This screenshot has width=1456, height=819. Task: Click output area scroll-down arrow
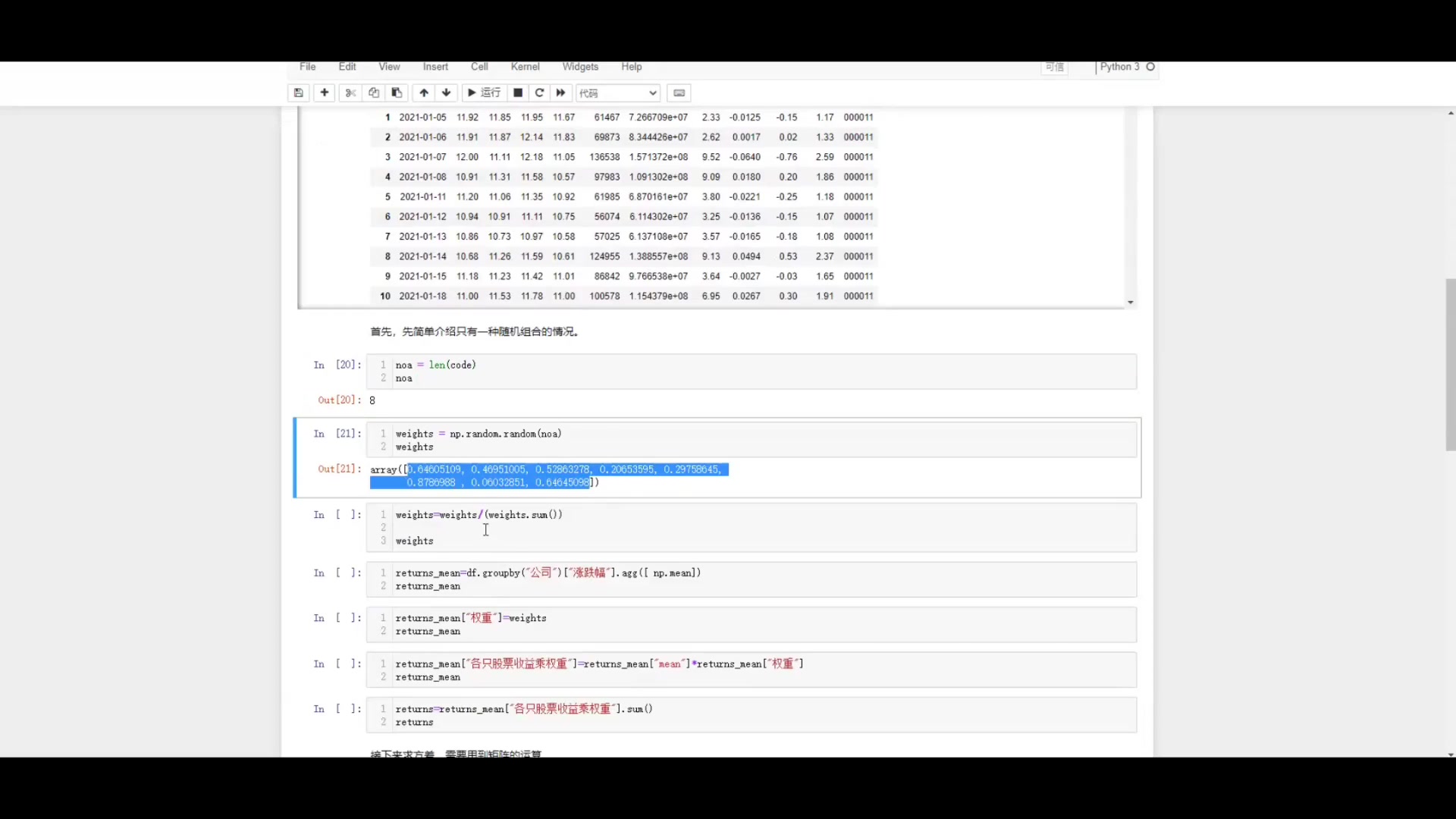[x=1130, y=303]
